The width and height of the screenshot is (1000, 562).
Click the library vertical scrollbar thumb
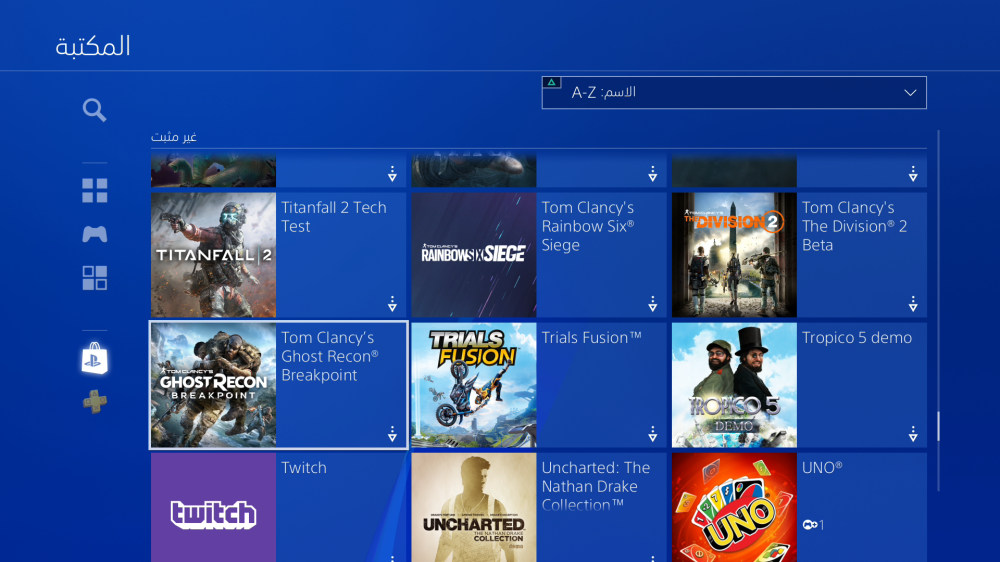(938, 426)
